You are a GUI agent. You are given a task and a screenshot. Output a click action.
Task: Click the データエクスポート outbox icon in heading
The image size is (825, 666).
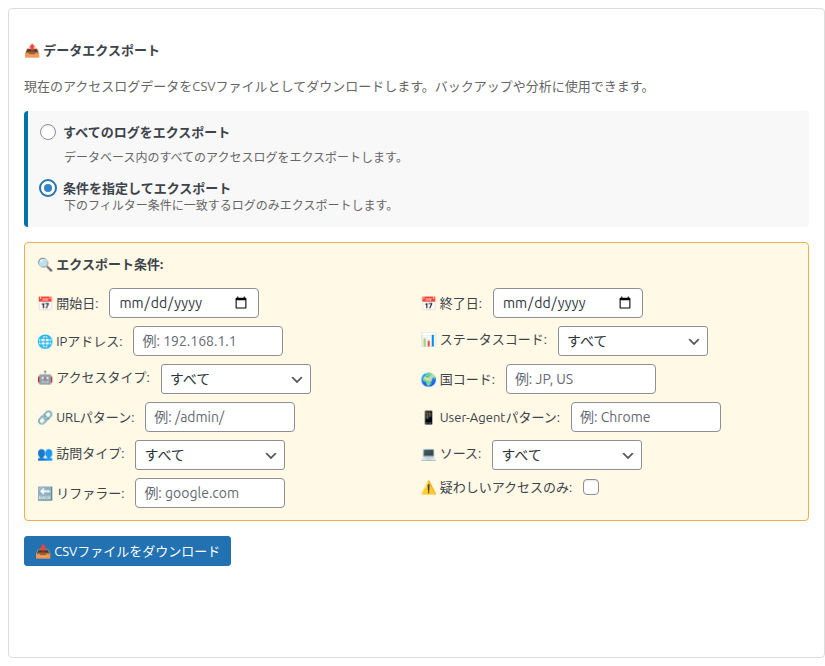click(32, 51)
